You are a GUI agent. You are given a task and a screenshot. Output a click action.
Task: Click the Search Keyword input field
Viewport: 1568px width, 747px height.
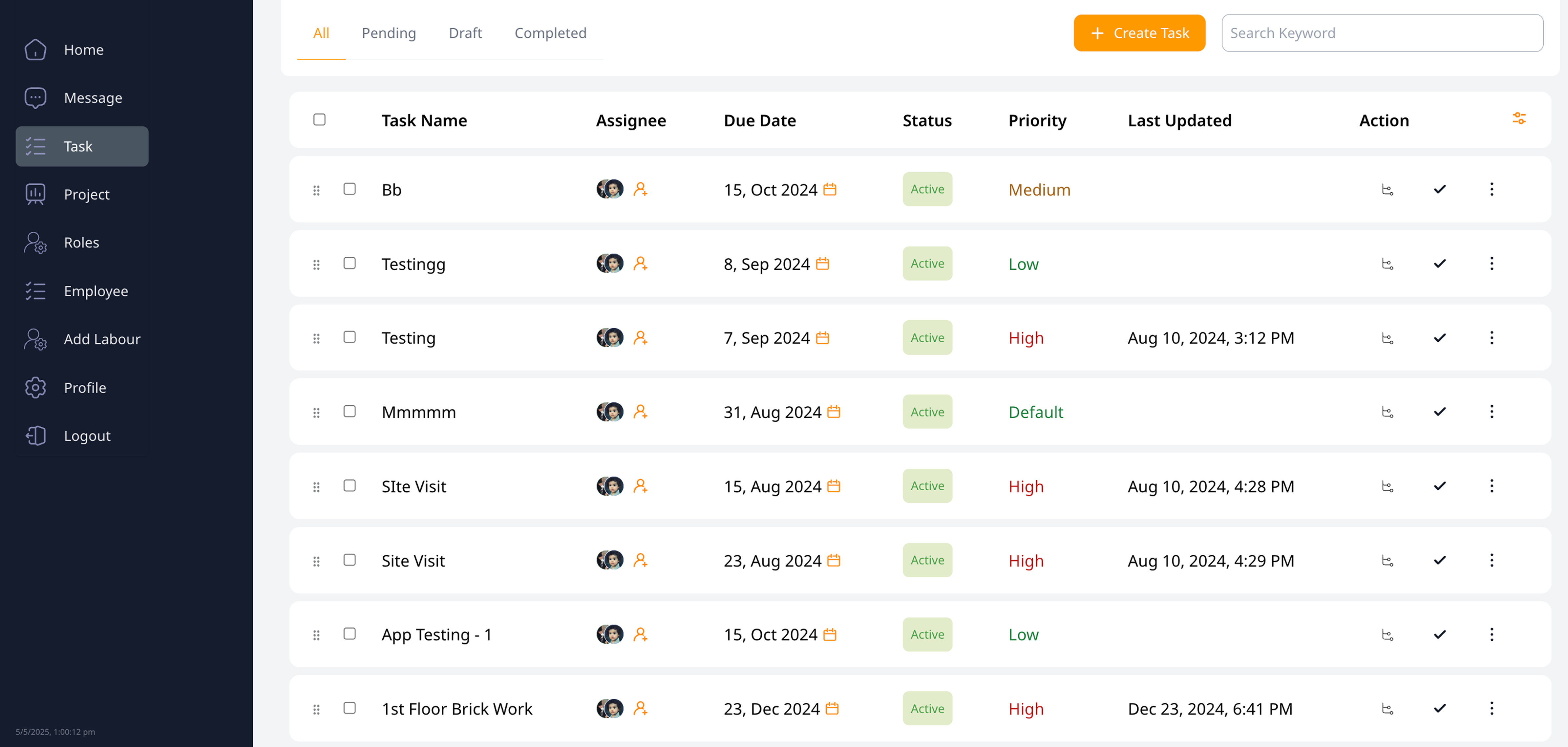[1382, 33]
